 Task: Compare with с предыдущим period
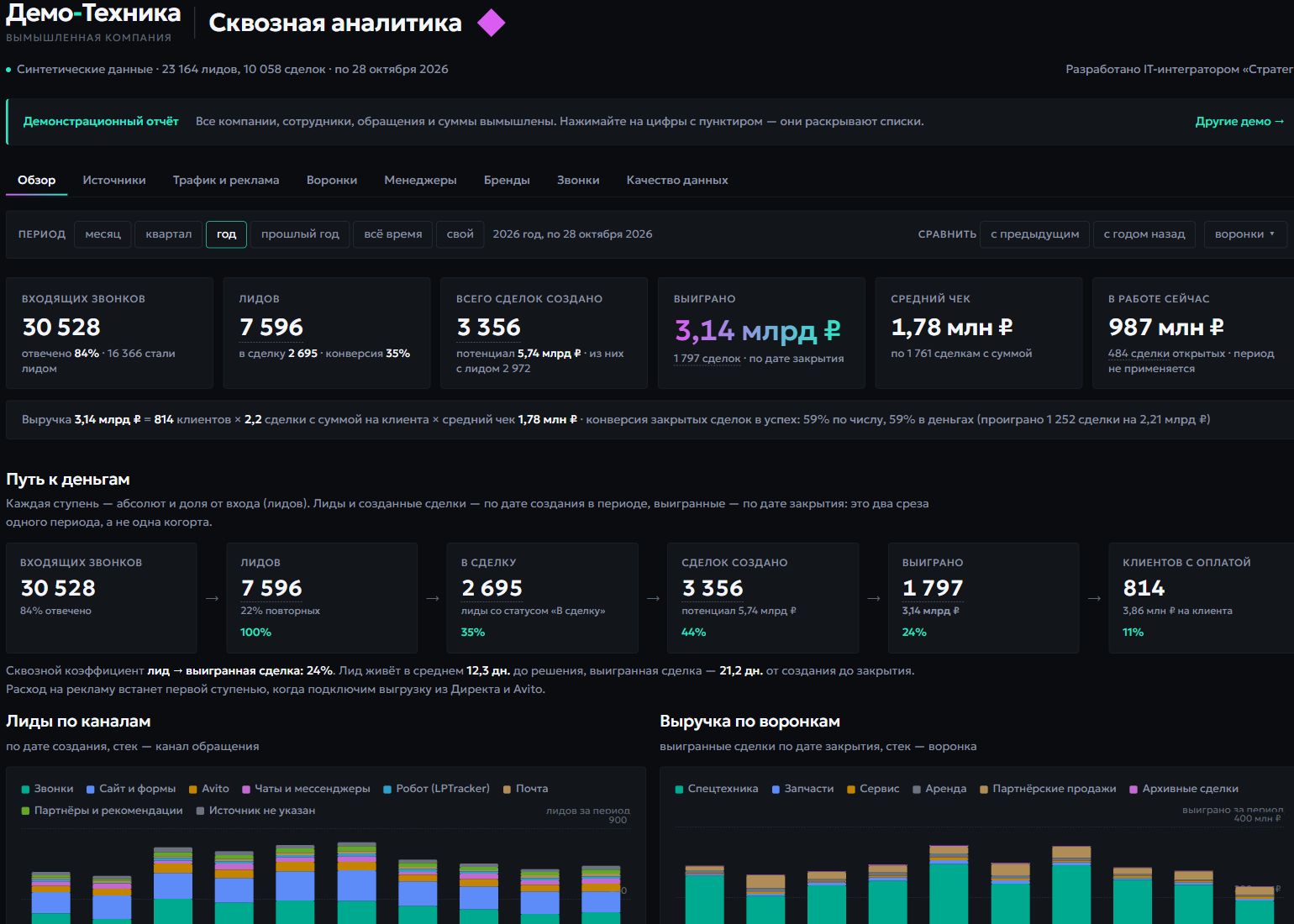1035,234
